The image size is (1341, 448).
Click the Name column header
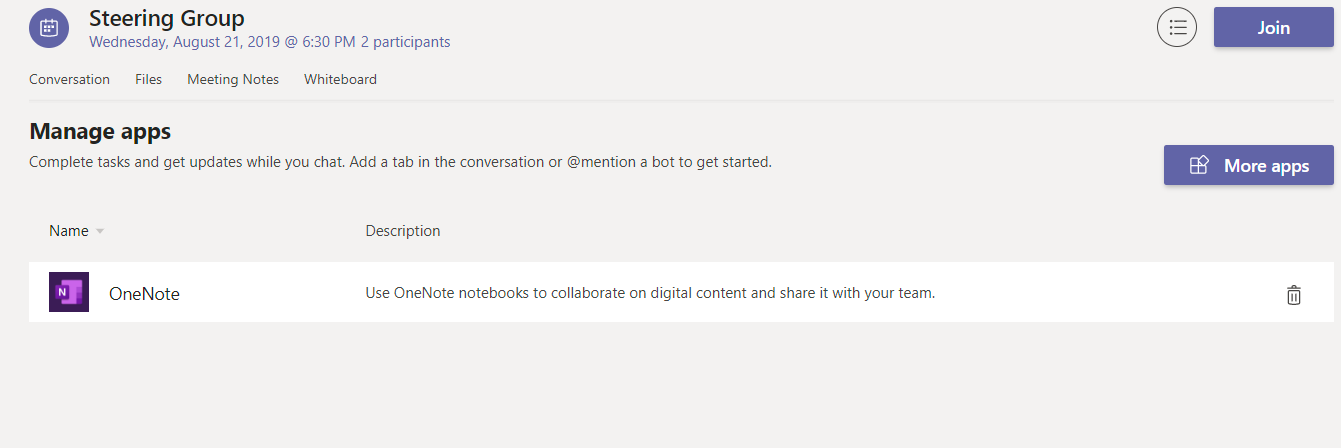[68, 231]
